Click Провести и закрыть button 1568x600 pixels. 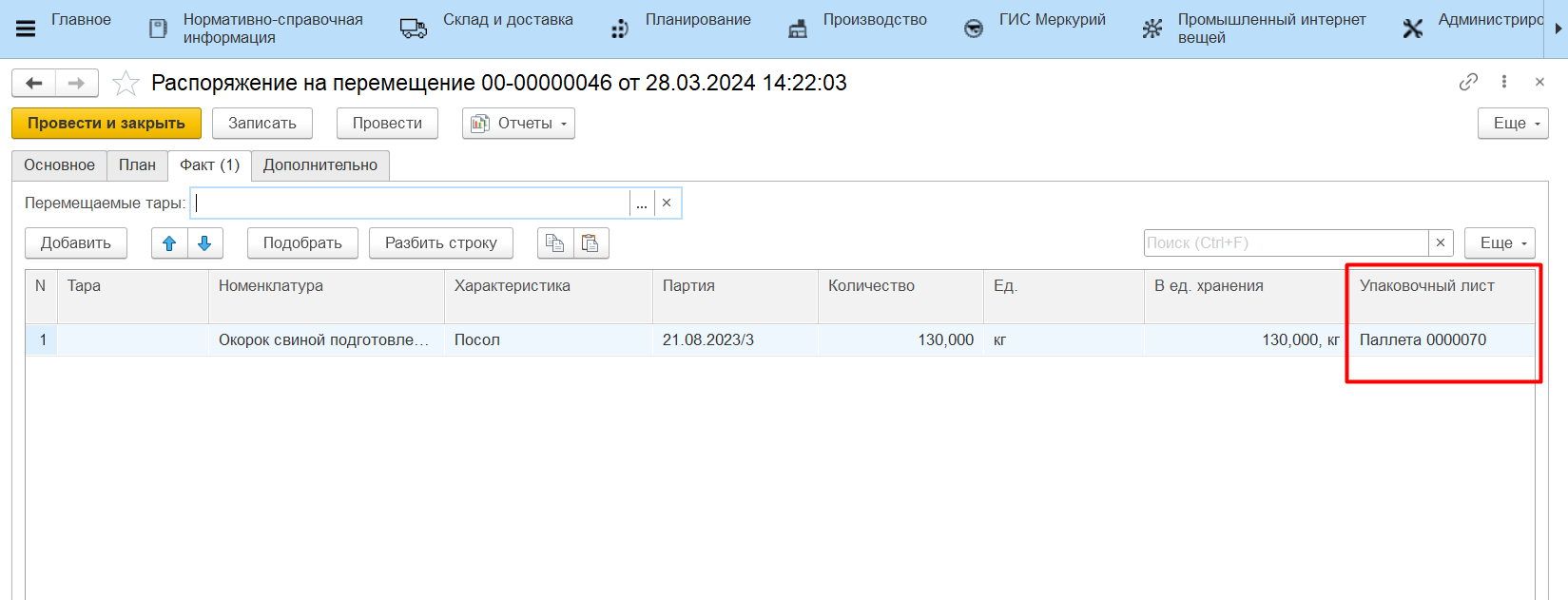tap(106, 124)
